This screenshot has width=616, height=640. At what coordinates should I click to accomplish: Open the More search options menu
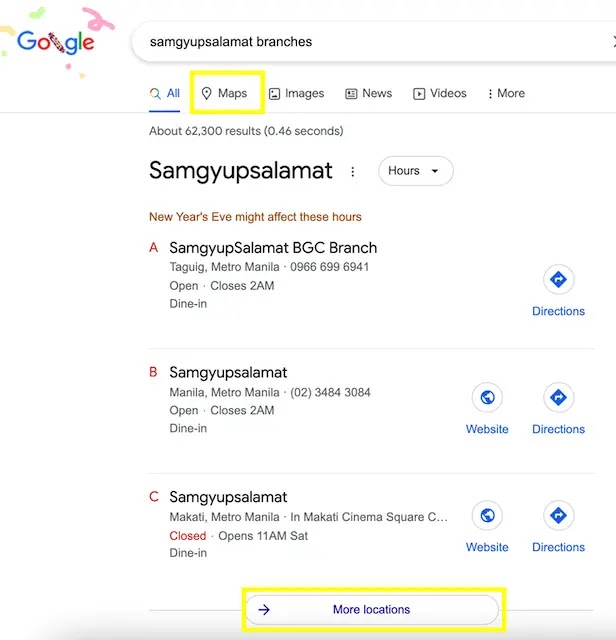(506, 93)
